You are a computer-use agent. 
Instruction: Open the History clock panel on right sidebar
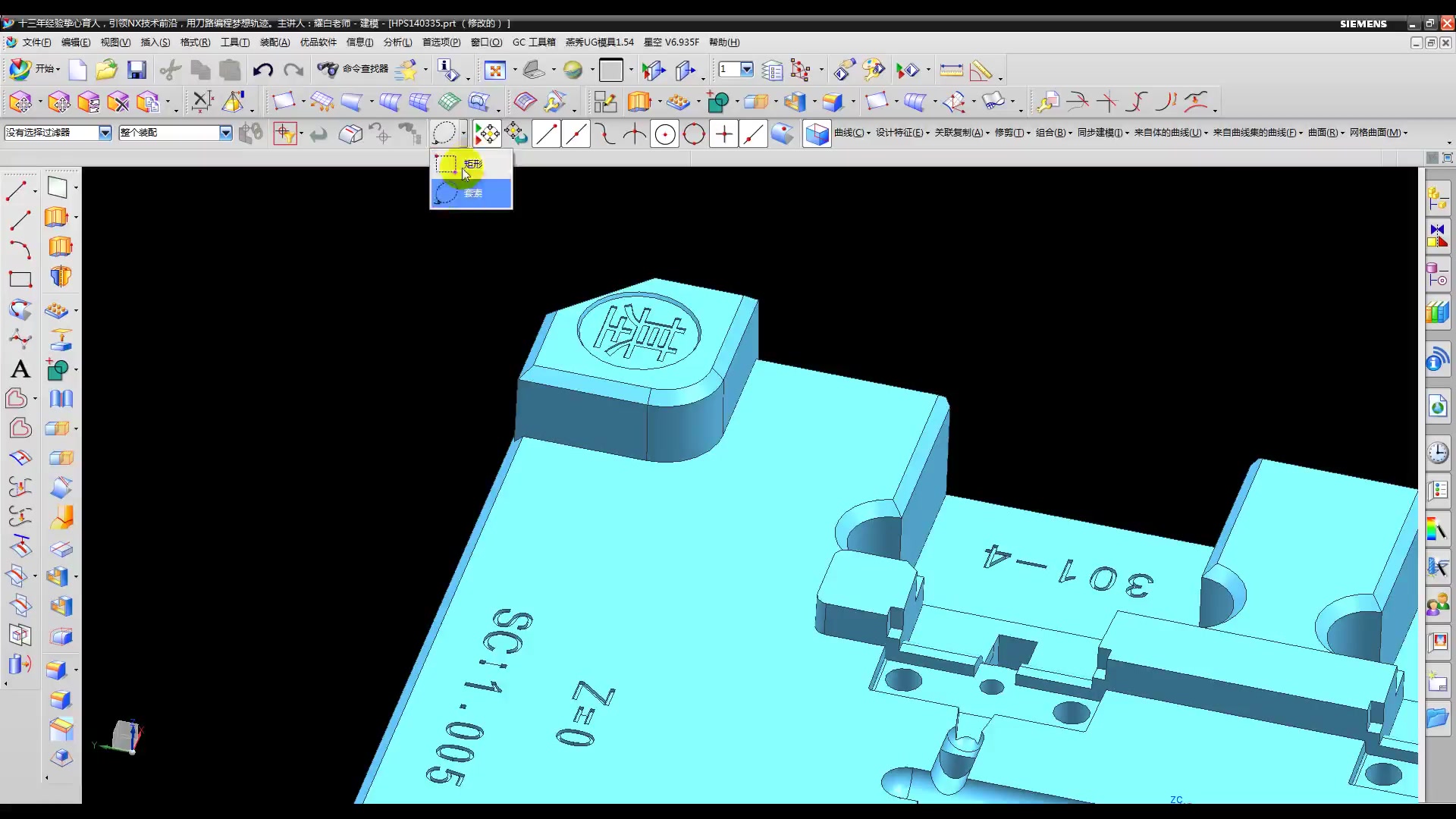1437,453
